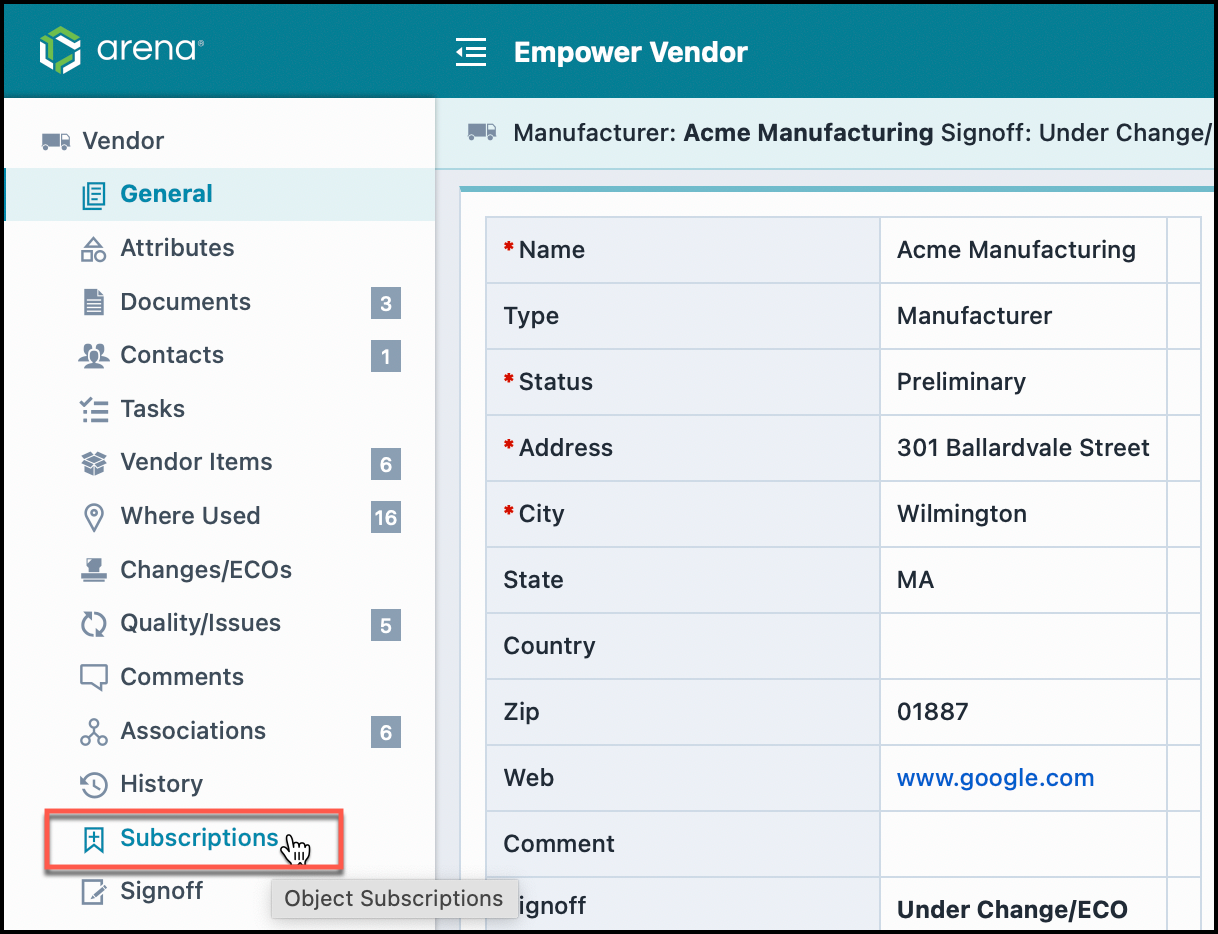Open the Documents section
This screenshot has height=934, width=1218.
pos(185,302)
